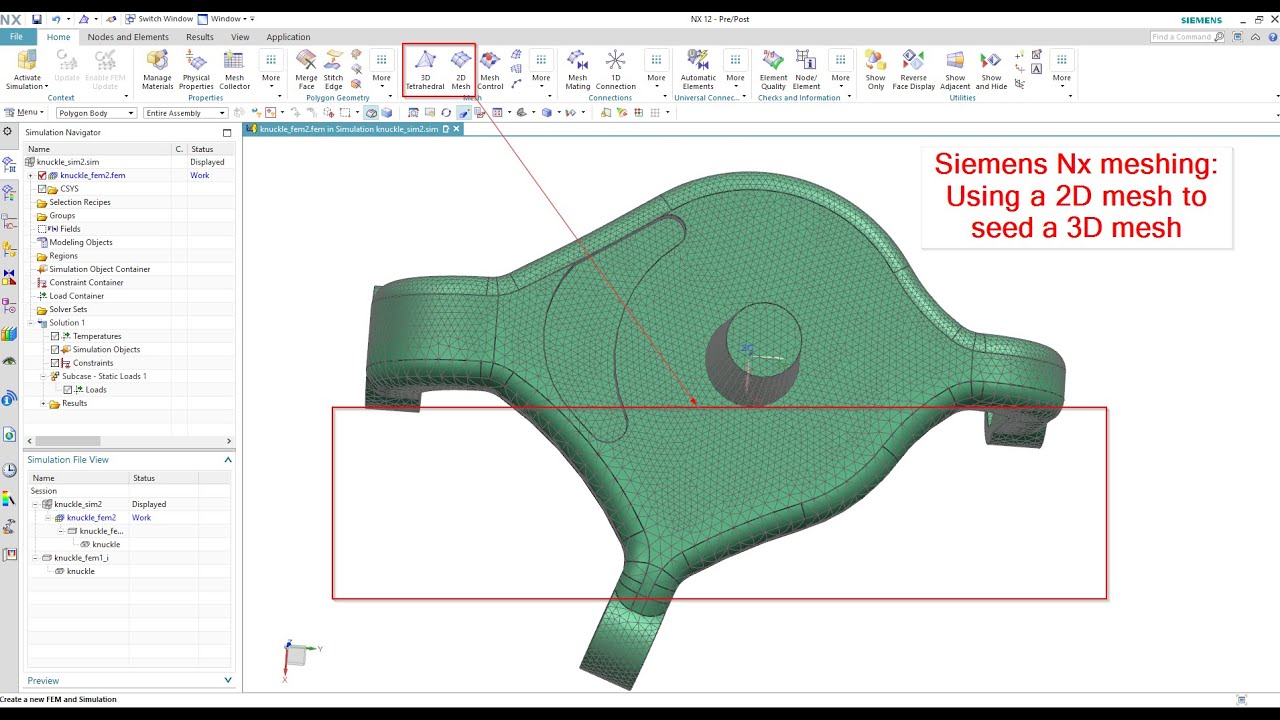Click the 3D Tetrahedral mesh tool
This screenshot has width=1280, height=720.
click(425, 69)
